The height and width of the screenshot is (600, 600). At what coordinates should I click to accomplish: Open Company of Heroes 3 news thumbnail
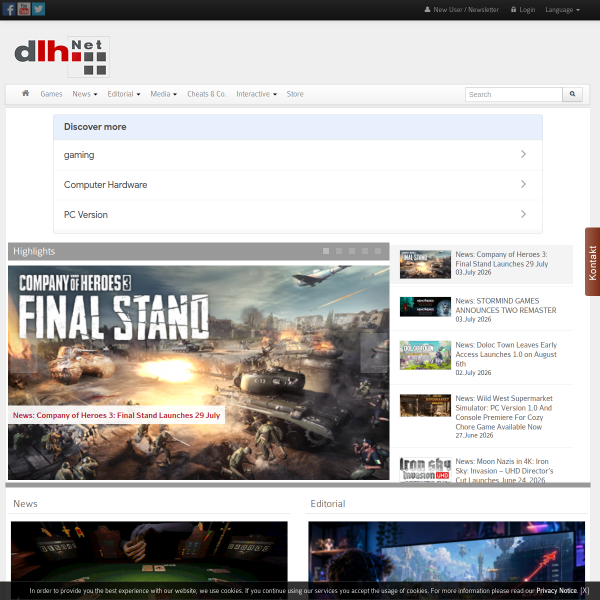click(425, 264)
